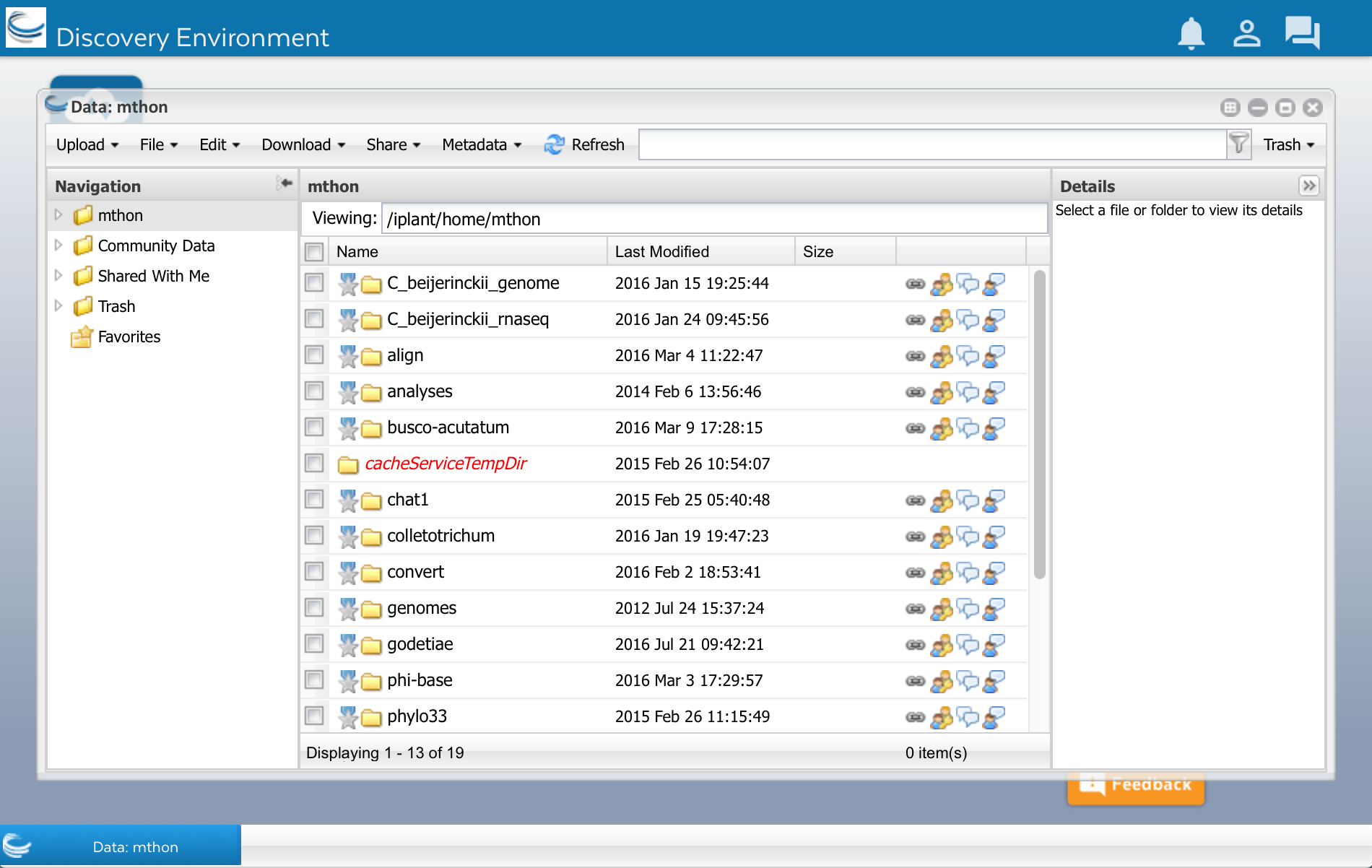Open the Share menu
The width and height of the screenshot is (1372, 868).
[x=393, y=144]
